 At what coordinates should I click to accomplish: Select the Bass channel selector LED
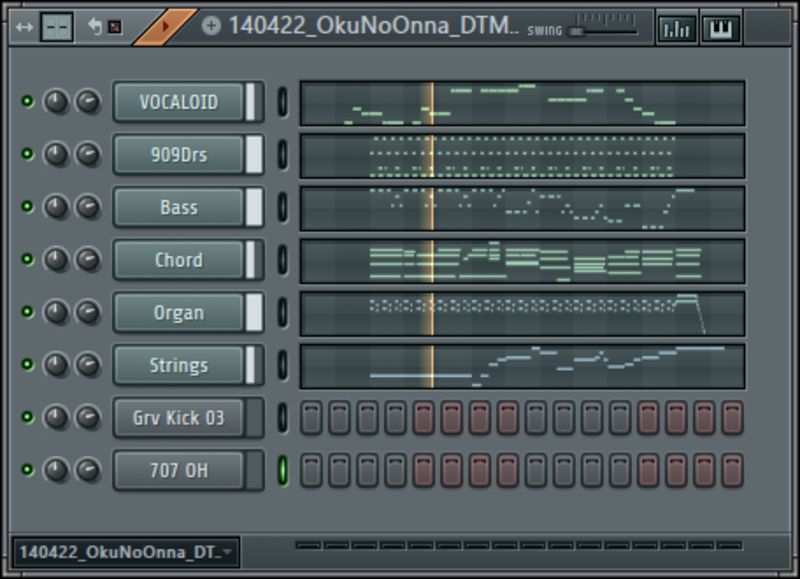click(282, 207)
